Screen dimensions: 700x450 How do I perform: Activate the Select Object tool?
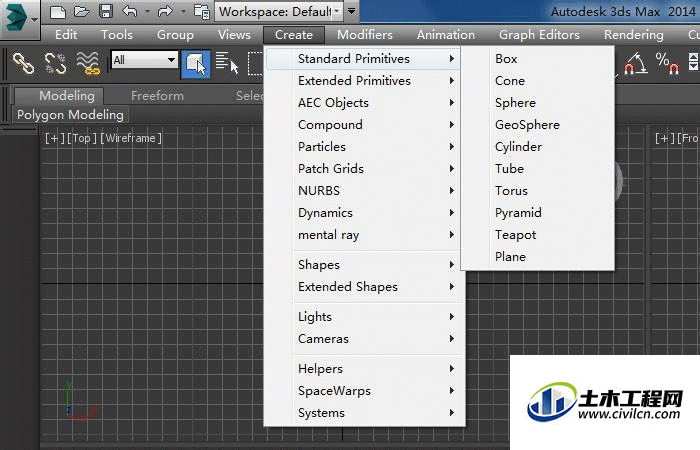pos(196,64)
